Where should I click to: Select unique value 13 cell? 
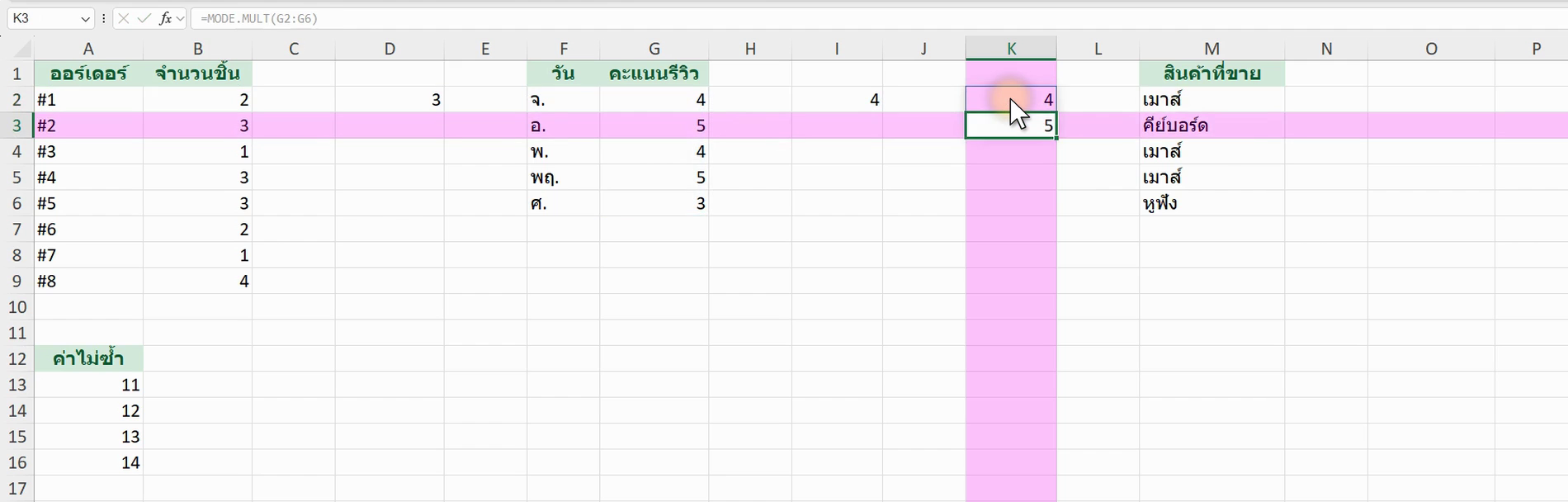coord(88,437)
